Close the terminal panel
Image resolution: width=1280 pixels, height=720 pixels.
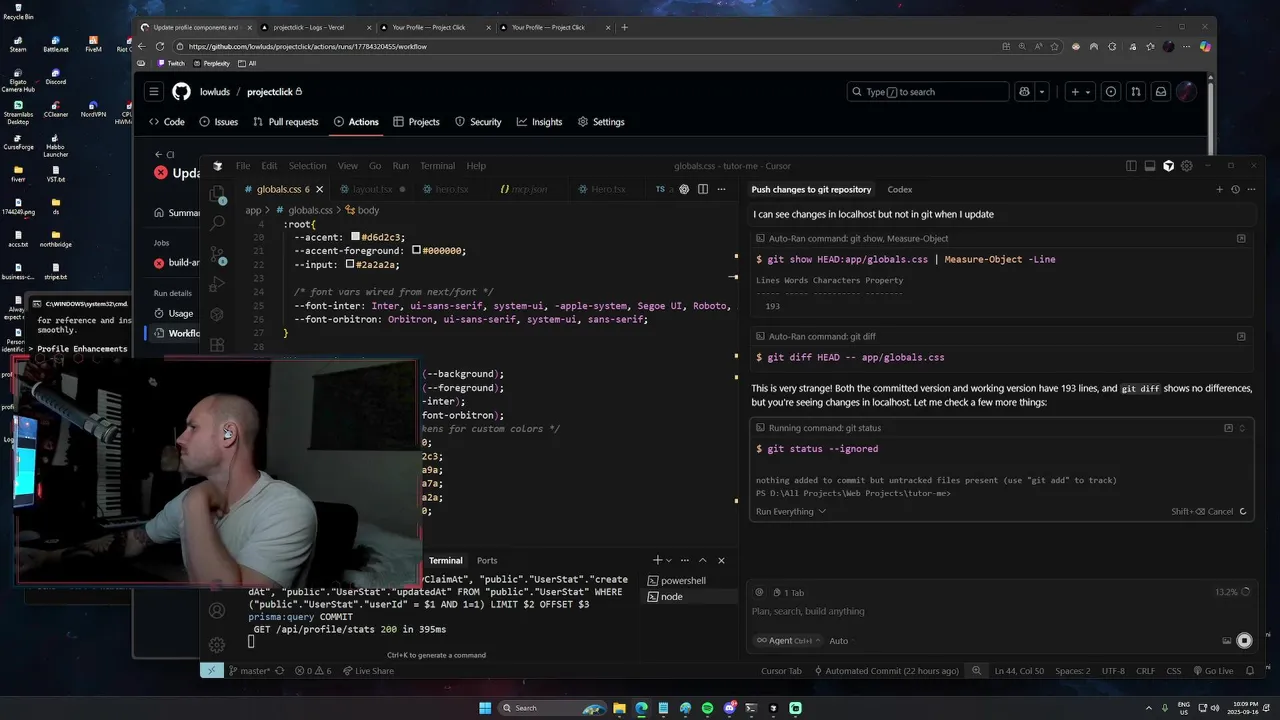pyautogui.click(x=721, y=560)
